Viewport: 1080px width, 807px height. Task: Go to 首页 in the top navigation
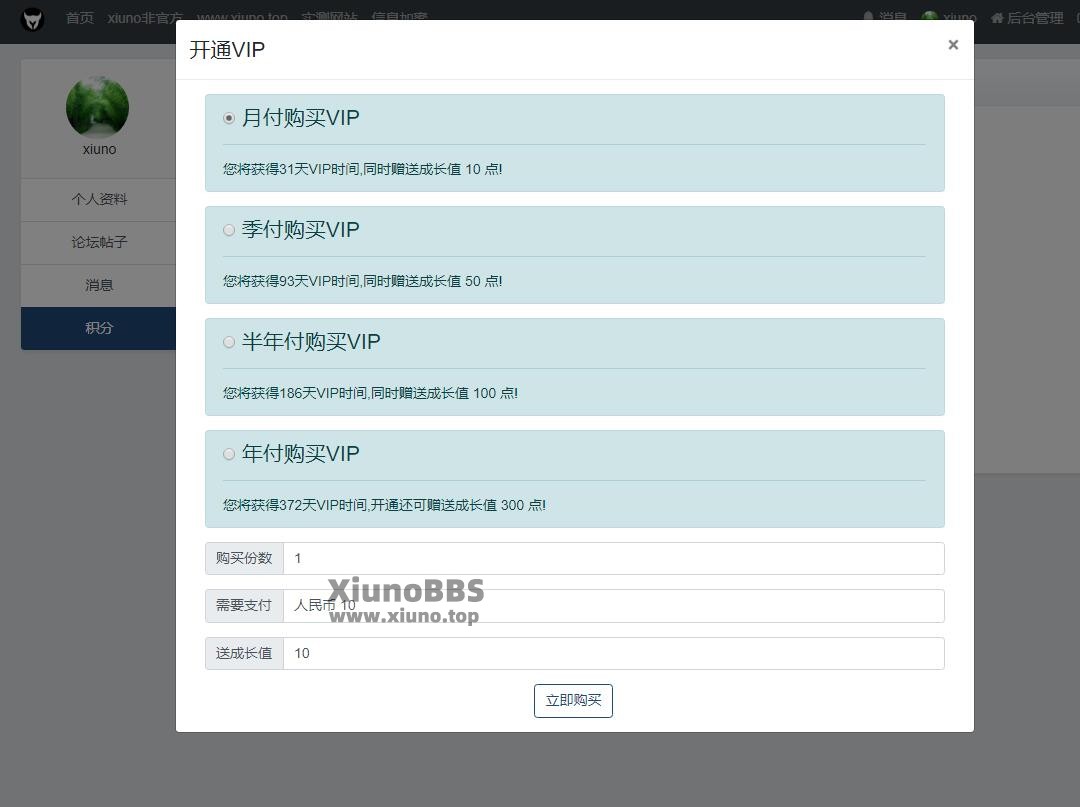click(80, 18)
